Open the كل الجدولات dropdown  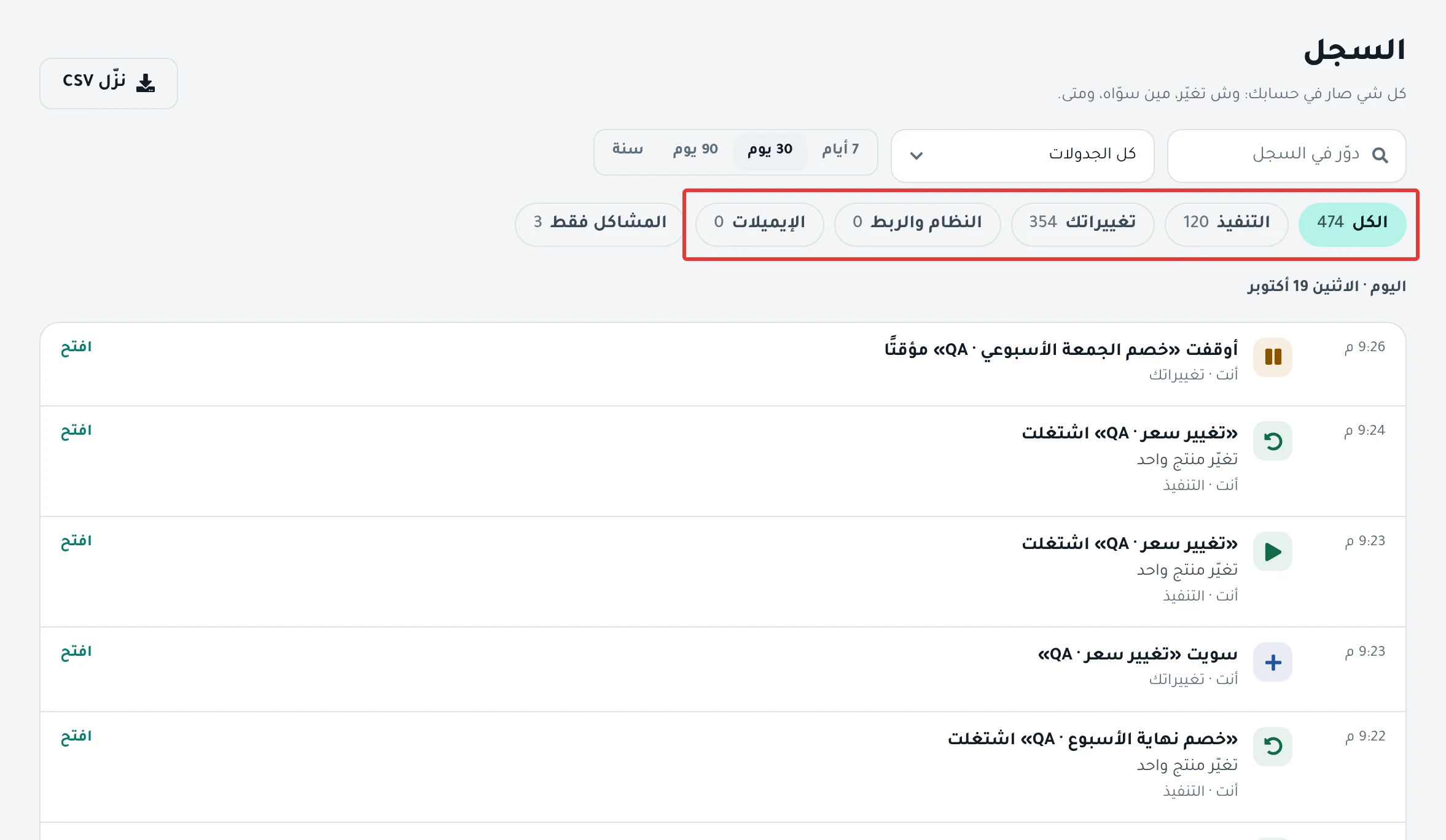coord(1022,155)
